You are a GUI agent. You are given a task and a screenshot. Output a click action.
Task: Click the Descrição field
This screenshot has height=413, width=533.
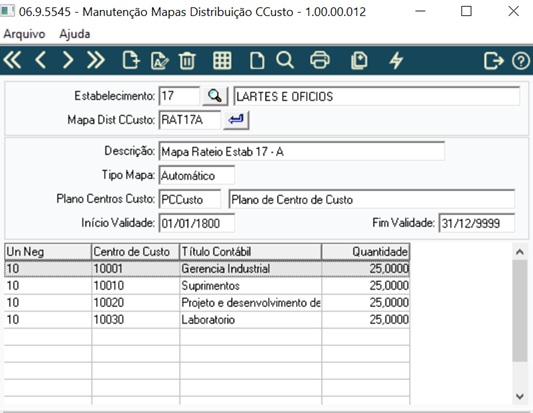pos(302,151)
